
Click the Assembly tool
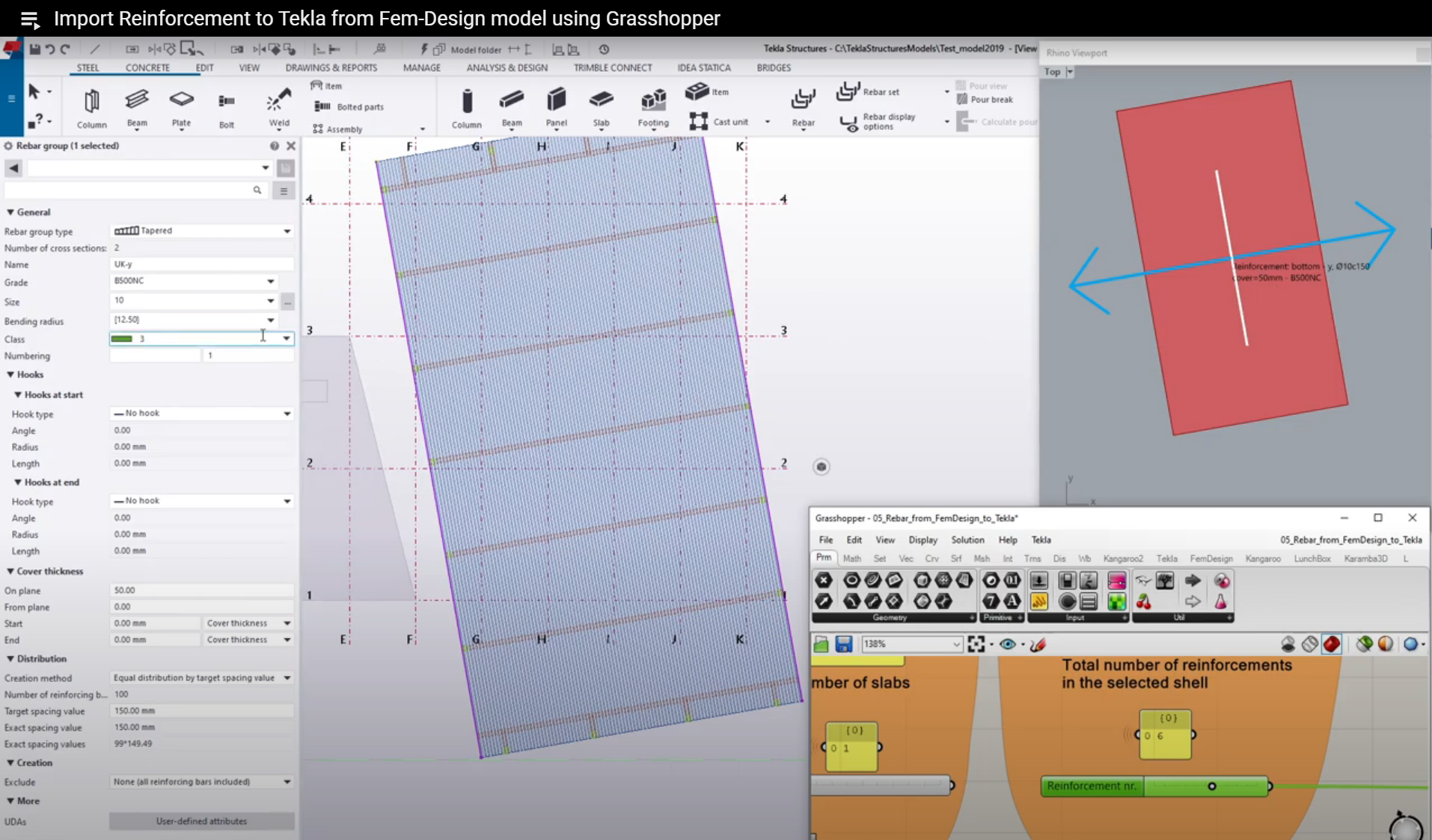pyautogui.click(x=337, y=129)
